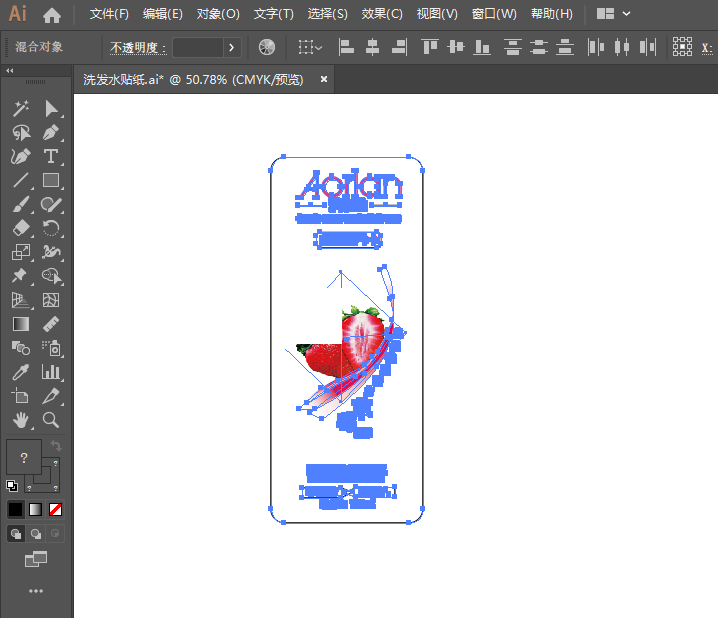Image resolution: width=718 pixels, height=618 pixels.
Task: Activate the Zoom tool
Action: (x=51, y=419)
